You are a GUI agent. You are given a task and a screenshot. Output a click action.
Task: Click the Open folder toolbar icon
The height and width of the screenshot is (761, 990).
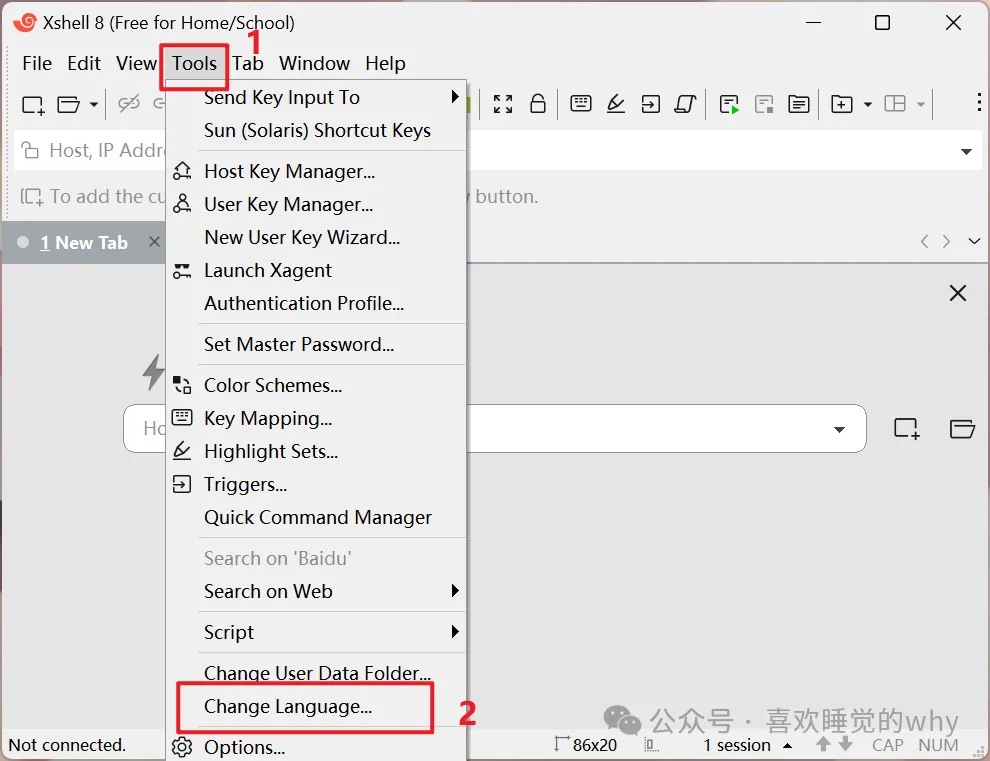(68, 104)
